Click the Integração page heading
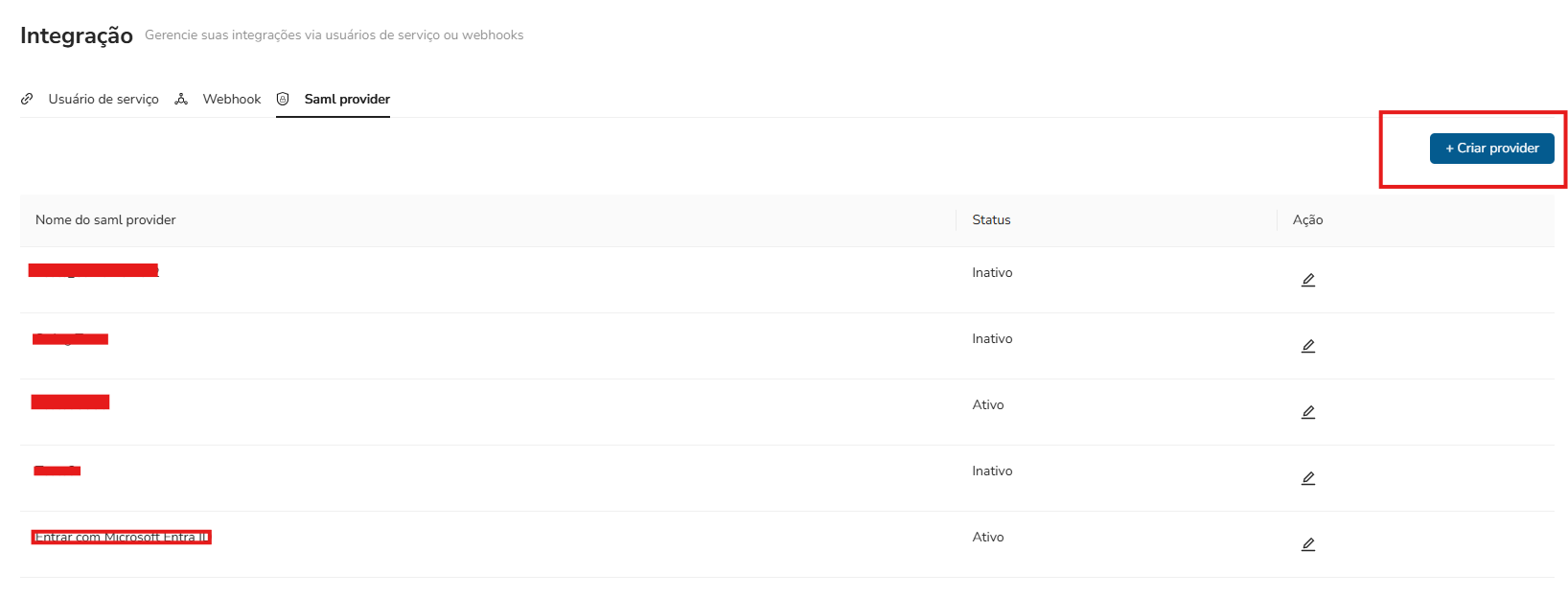The height and width of the screenshot is (597, 1568). coord(77,35)
